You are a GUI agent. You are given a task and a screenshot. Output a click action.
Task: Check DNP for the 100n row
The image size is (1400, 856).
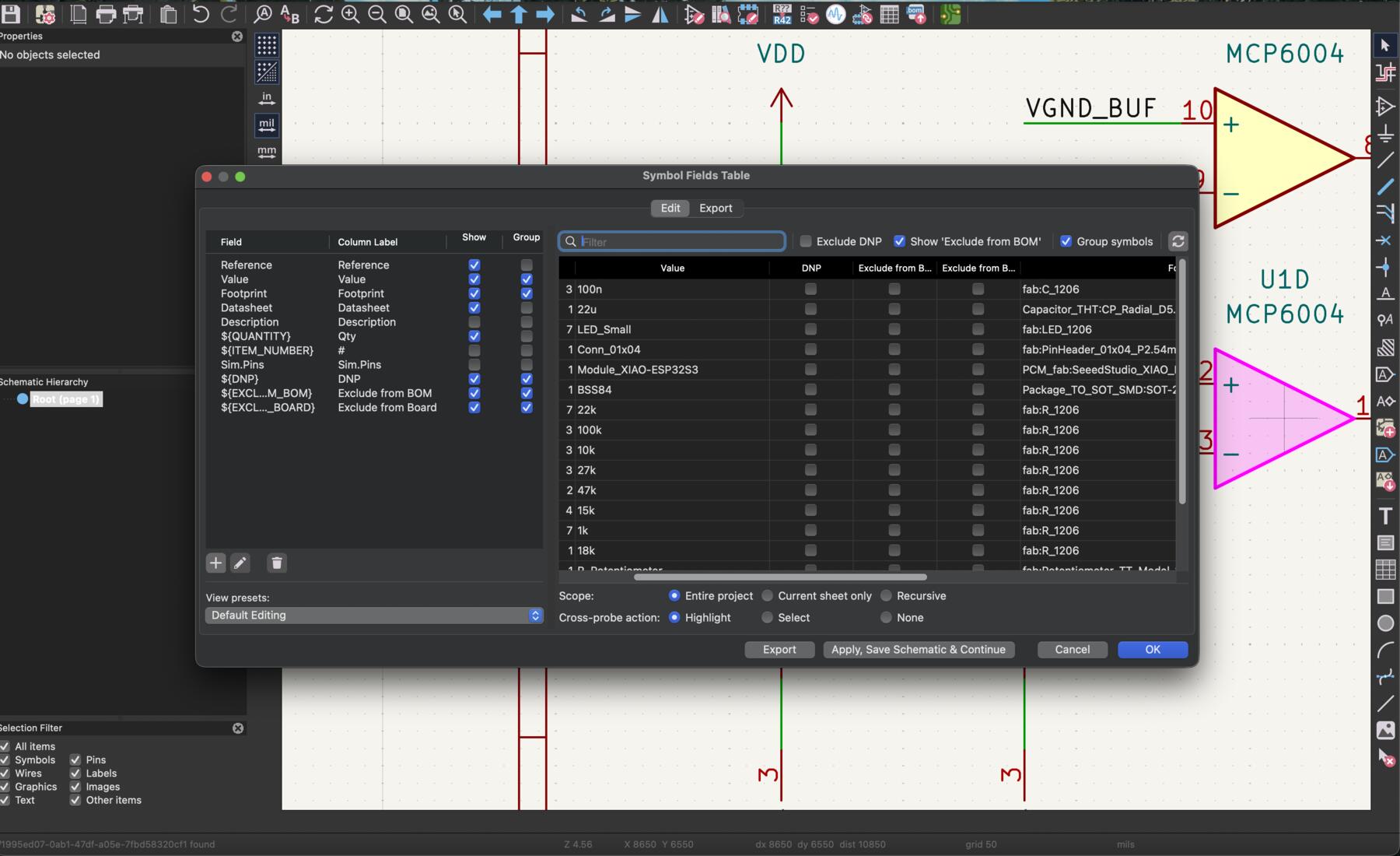[810, 289]
